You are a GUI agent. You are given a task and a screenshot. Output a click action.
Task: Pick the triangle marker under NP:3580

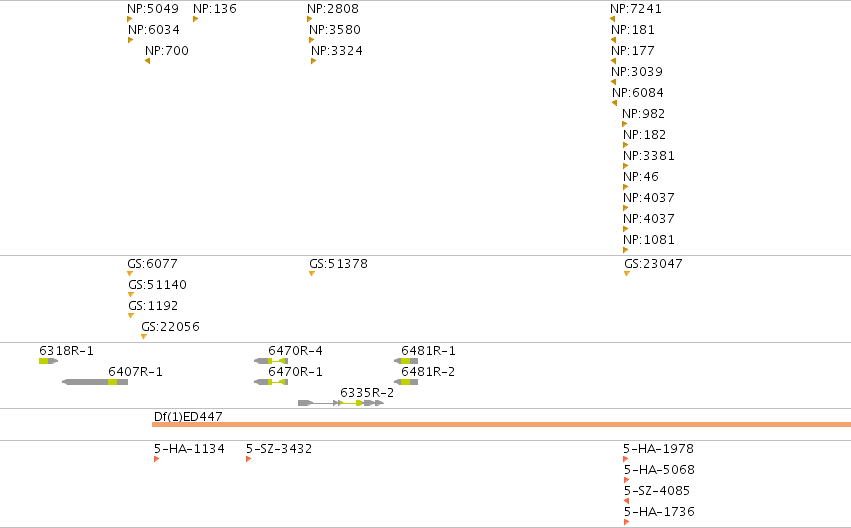point(312,40)
